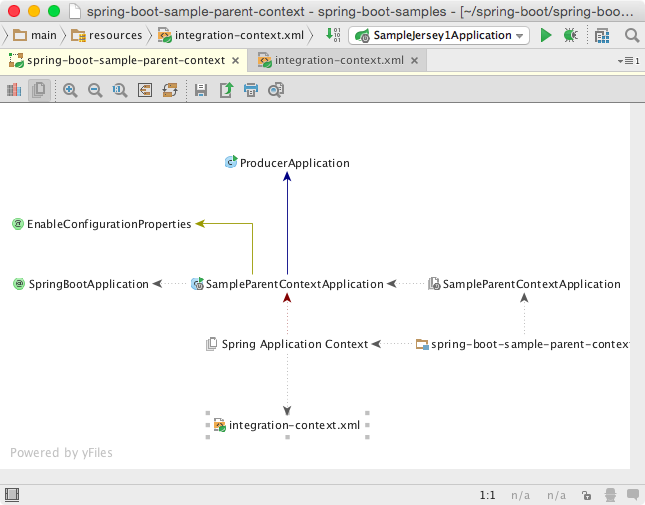Apply current layout to diagram

[x=170, y=90]
